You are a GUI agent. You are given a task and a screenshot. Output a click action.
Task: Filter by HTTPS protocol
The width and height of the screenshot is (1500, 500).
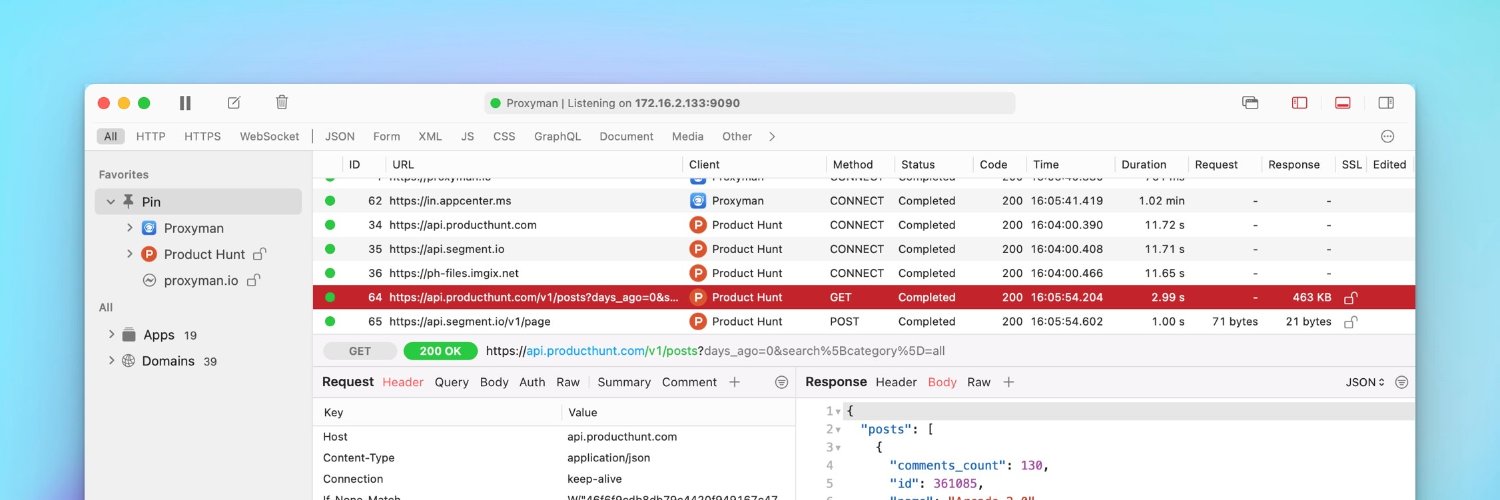tap(203, 136)
